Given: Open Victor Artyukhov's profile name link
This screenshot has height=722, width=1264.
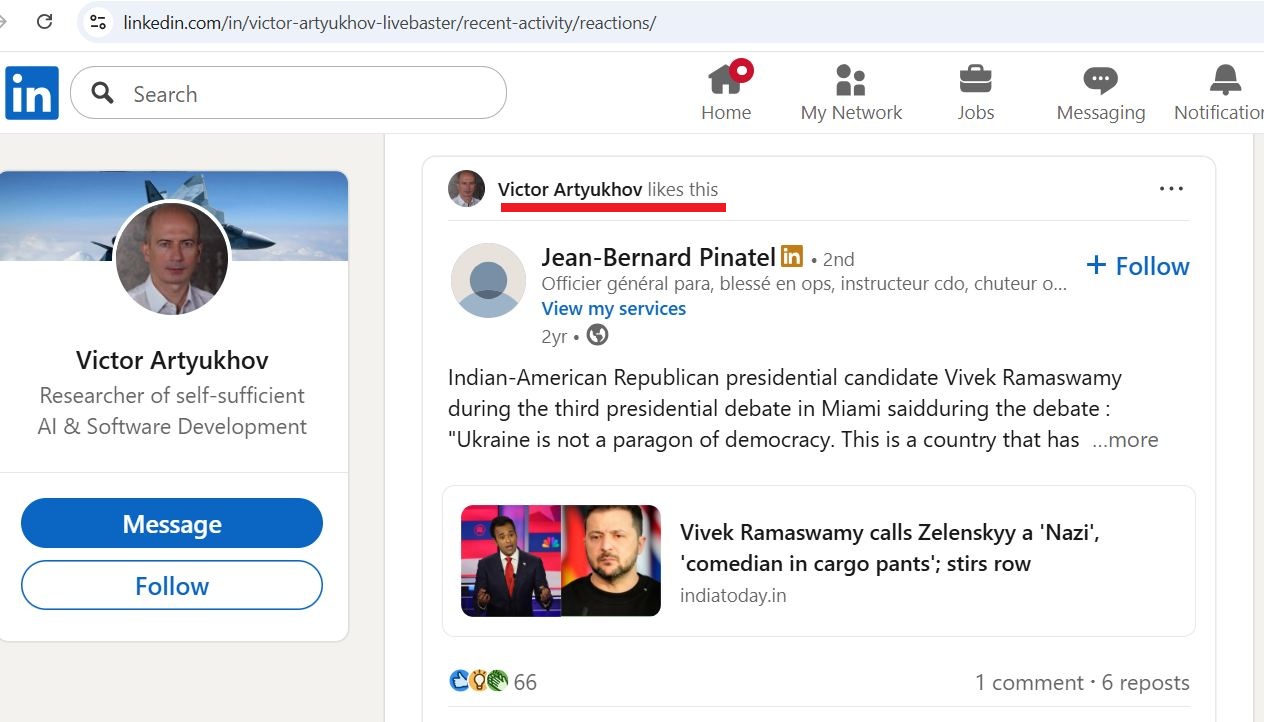Looking at the screenshot, I should (568, 188).
